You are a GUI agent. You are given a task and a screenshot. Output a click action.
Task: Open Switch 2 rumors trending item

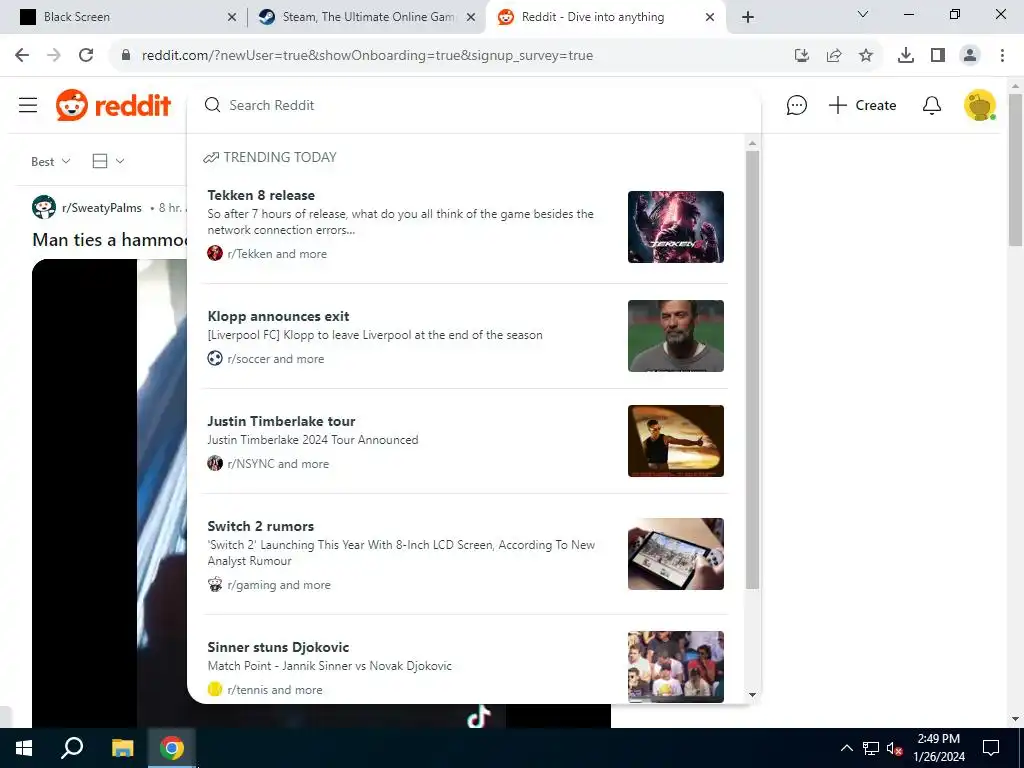point(465,554)
